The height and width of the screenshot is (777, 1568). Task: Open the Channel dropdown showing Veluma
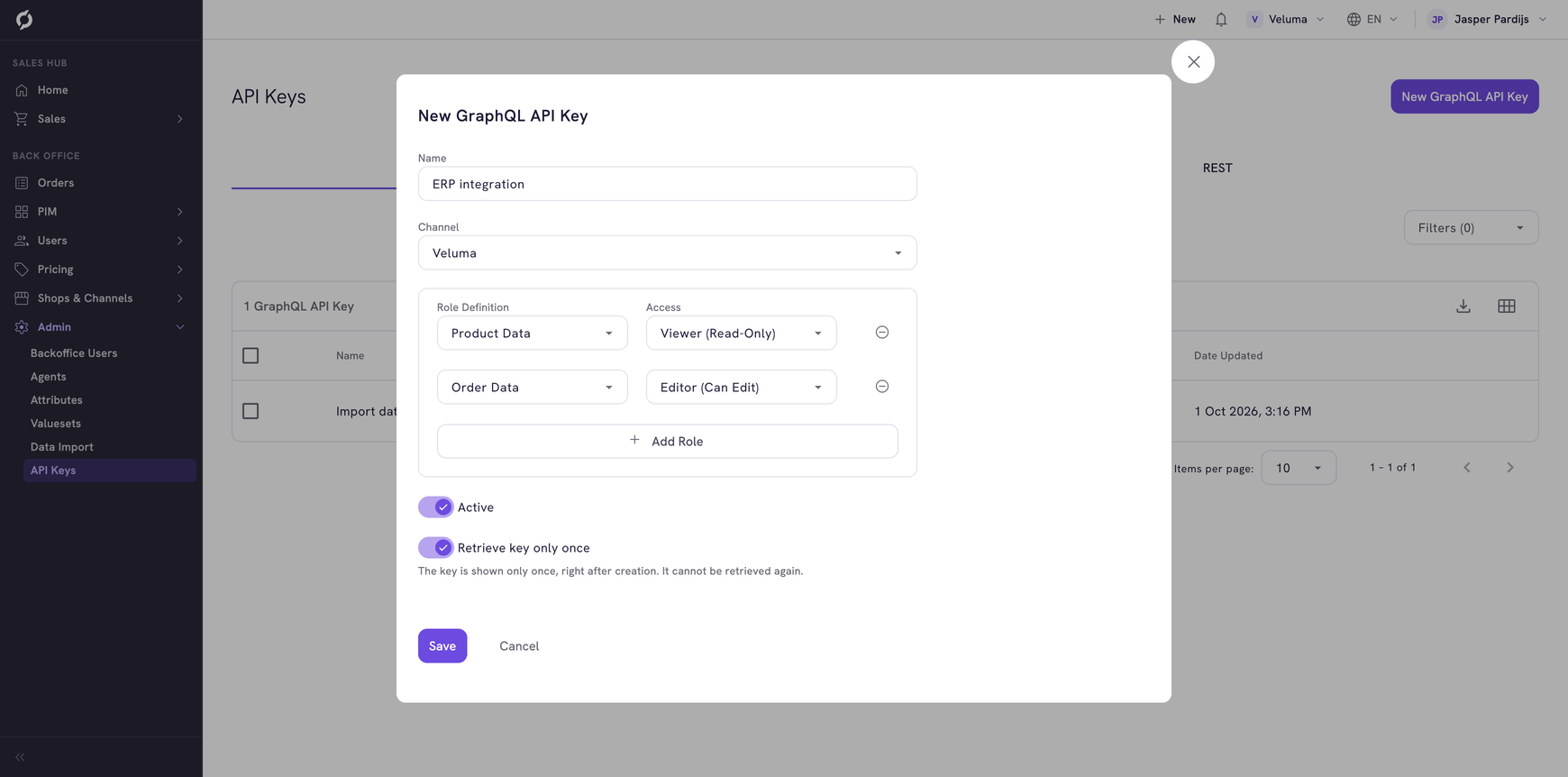(668, 253)
